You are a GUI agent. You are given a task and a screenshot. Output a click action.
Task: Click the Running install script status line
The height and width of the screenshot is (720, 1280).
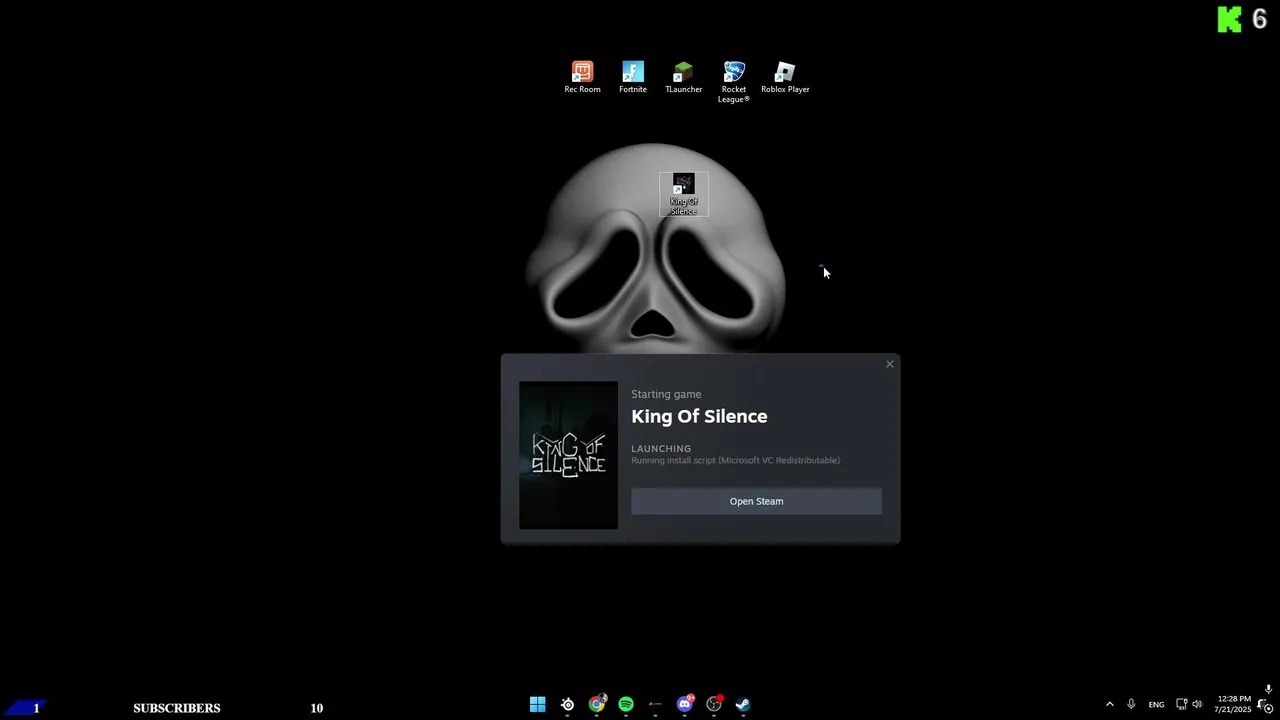[x=735, y=460]
